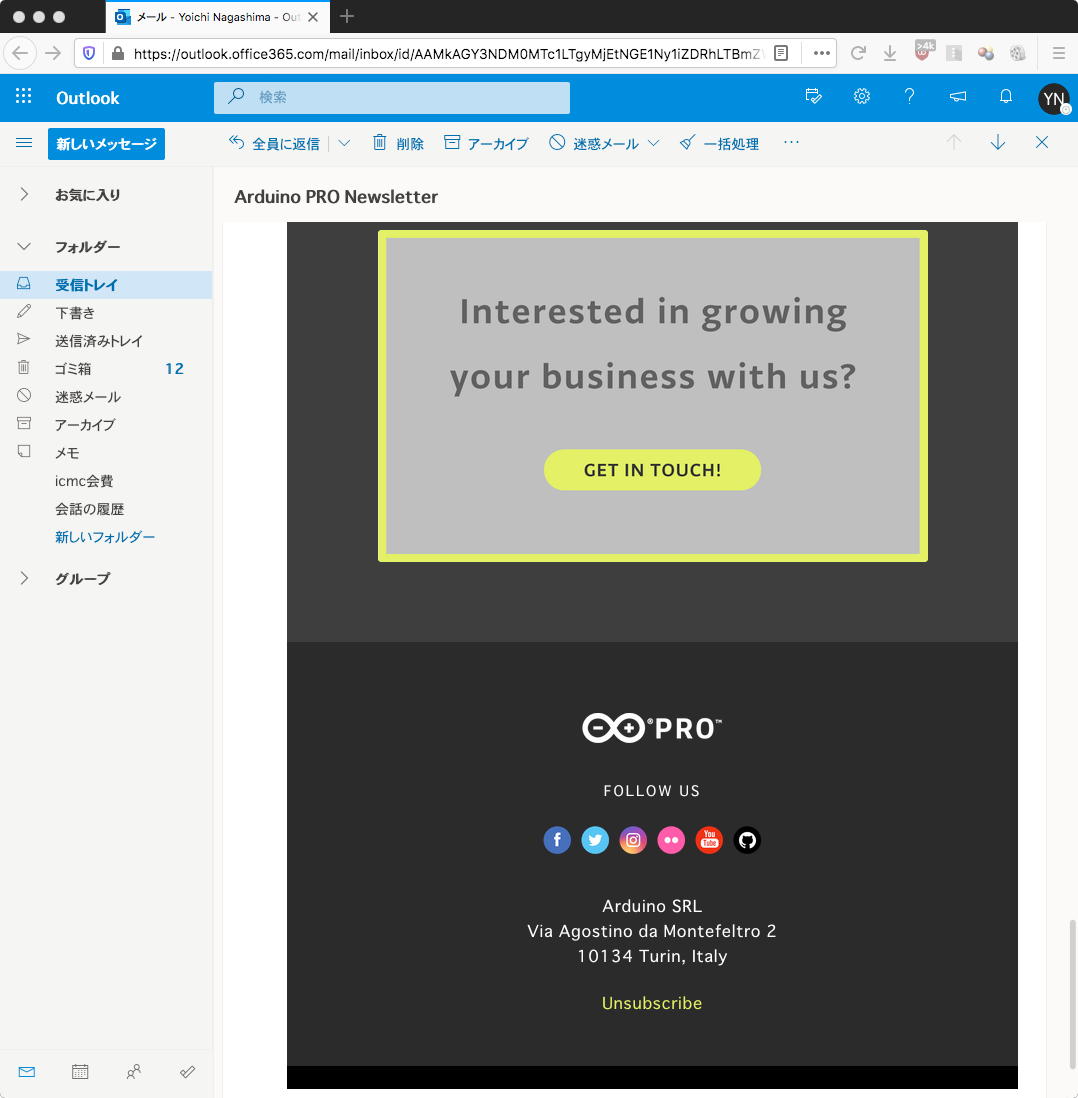1078x1098 pixels.
Task: Click 削除 in the toolbar
Action: pos(398,143)
